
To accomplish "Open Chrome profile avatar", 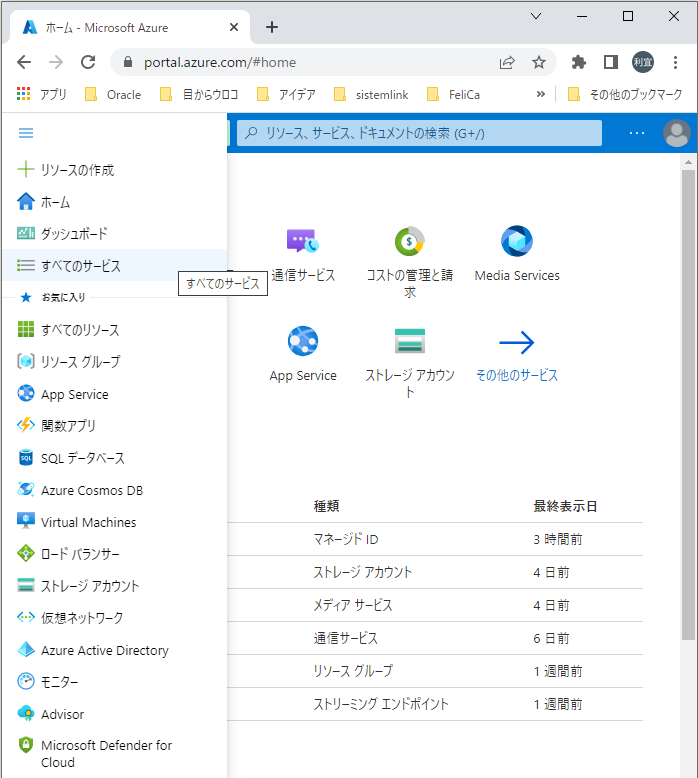I will point(642,62).
